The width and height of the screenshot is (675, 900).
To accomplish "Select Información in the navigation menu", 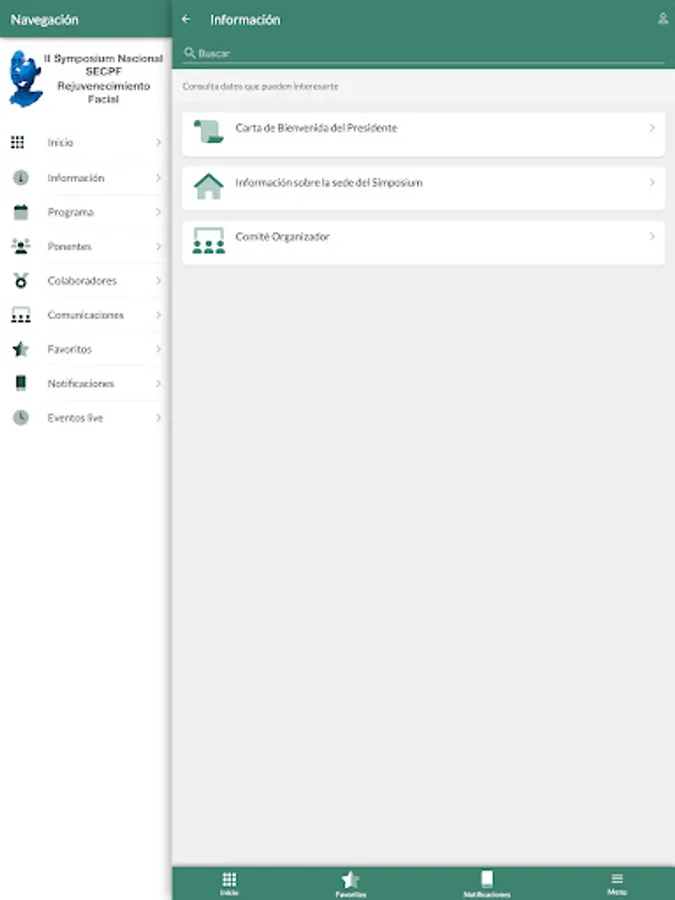I will 86,178.
